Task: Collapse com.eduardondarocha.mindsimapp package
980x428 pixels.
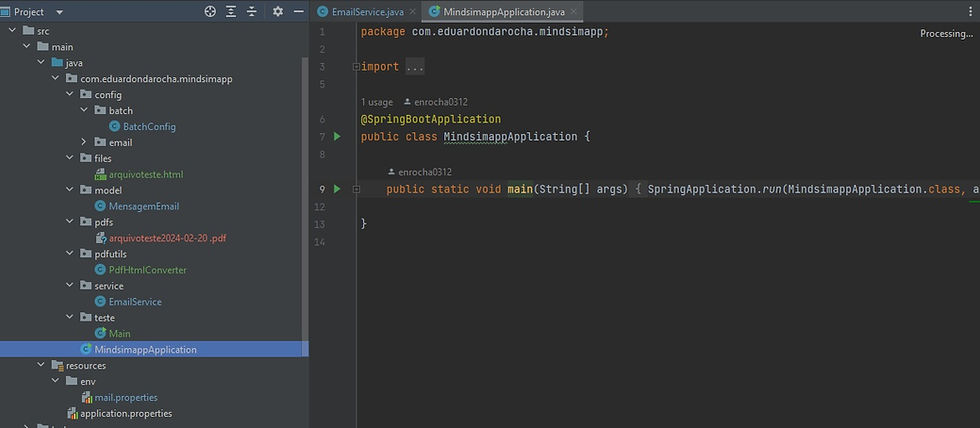Action: click(x=56, y=79)
